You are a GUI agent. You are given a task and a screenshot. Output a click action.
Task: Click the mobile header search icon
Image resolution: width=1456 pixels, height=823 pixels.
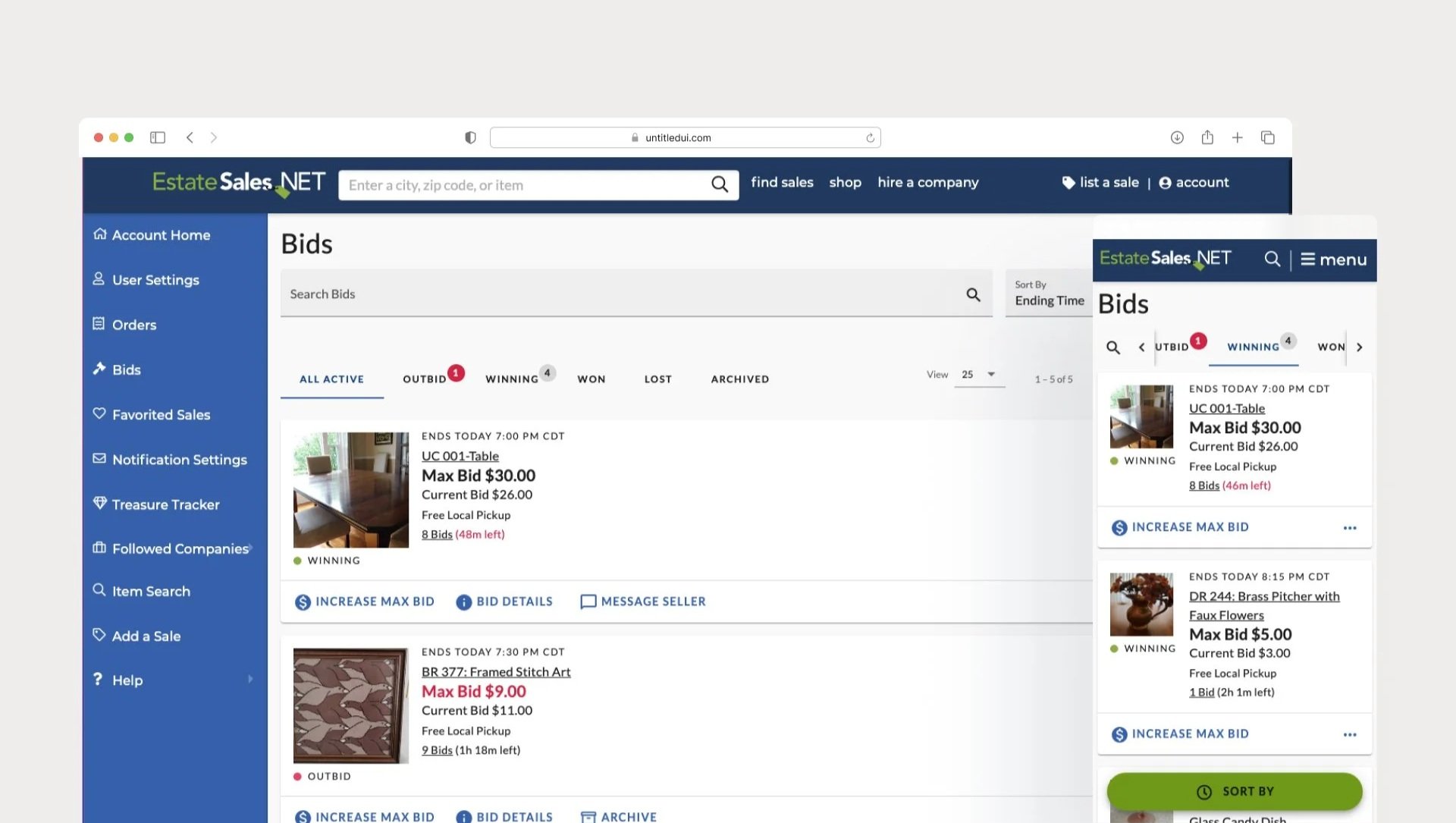pos(1272,259)
